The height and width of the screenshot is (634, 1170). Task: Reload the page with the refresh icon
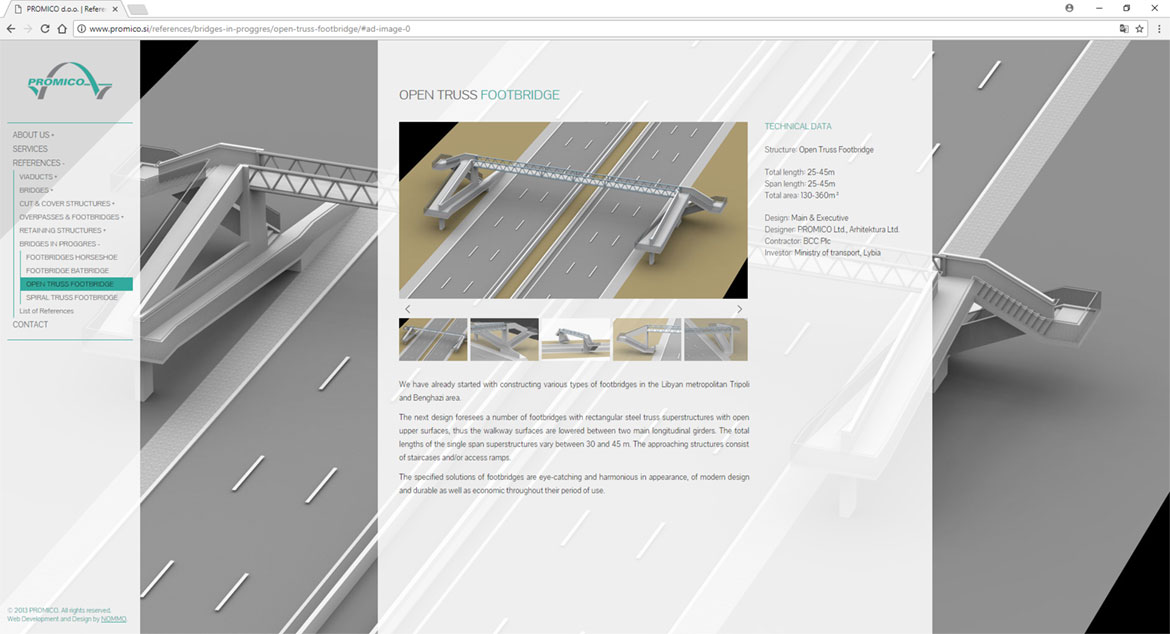[45, 29]
